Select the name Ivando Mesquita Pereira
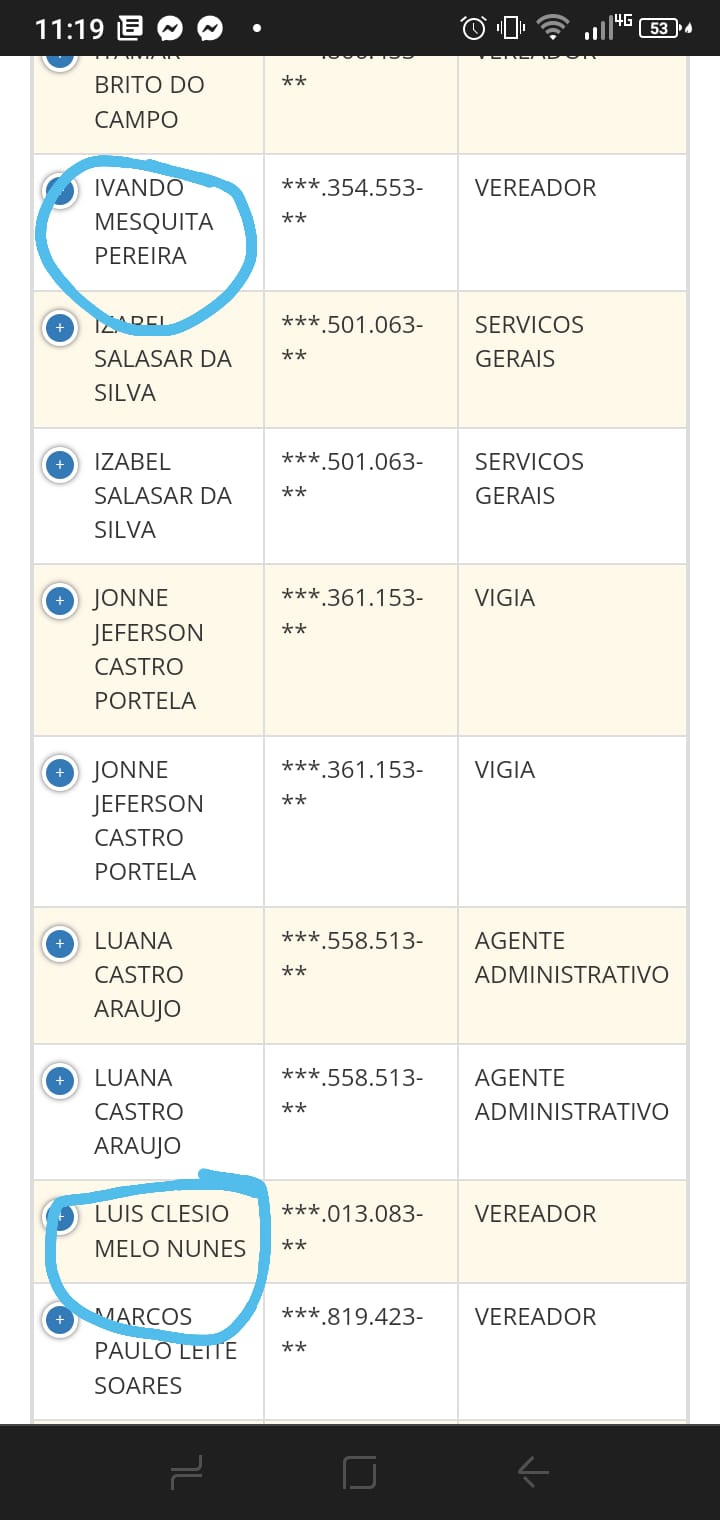Image resolution: width=720 pixels, height=1520 pixels. coord(154,222)
